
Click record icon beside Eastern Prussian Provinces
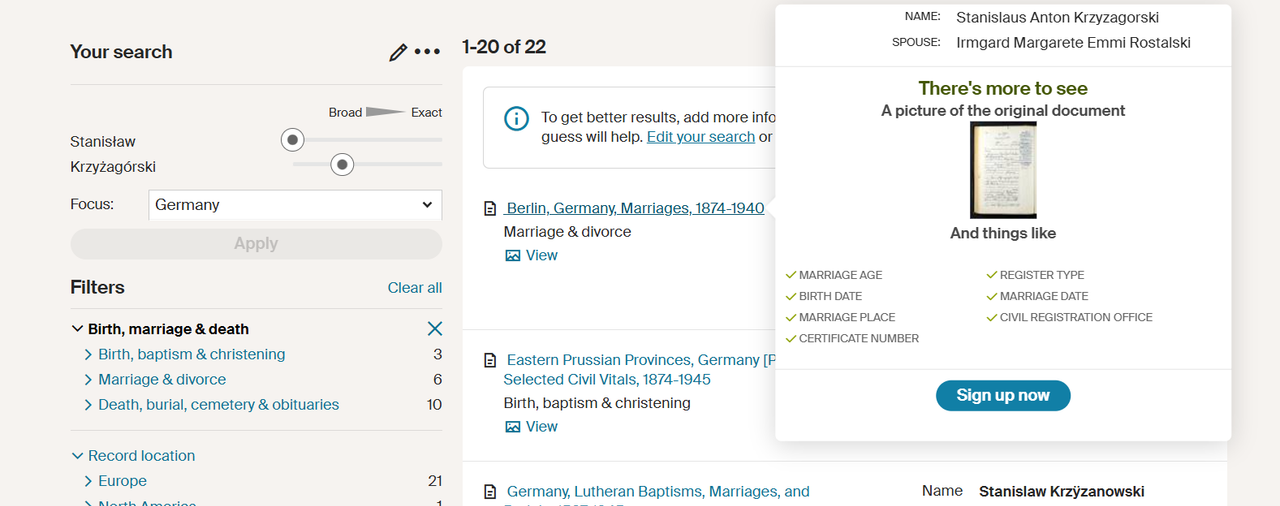[x=490, y=360]
